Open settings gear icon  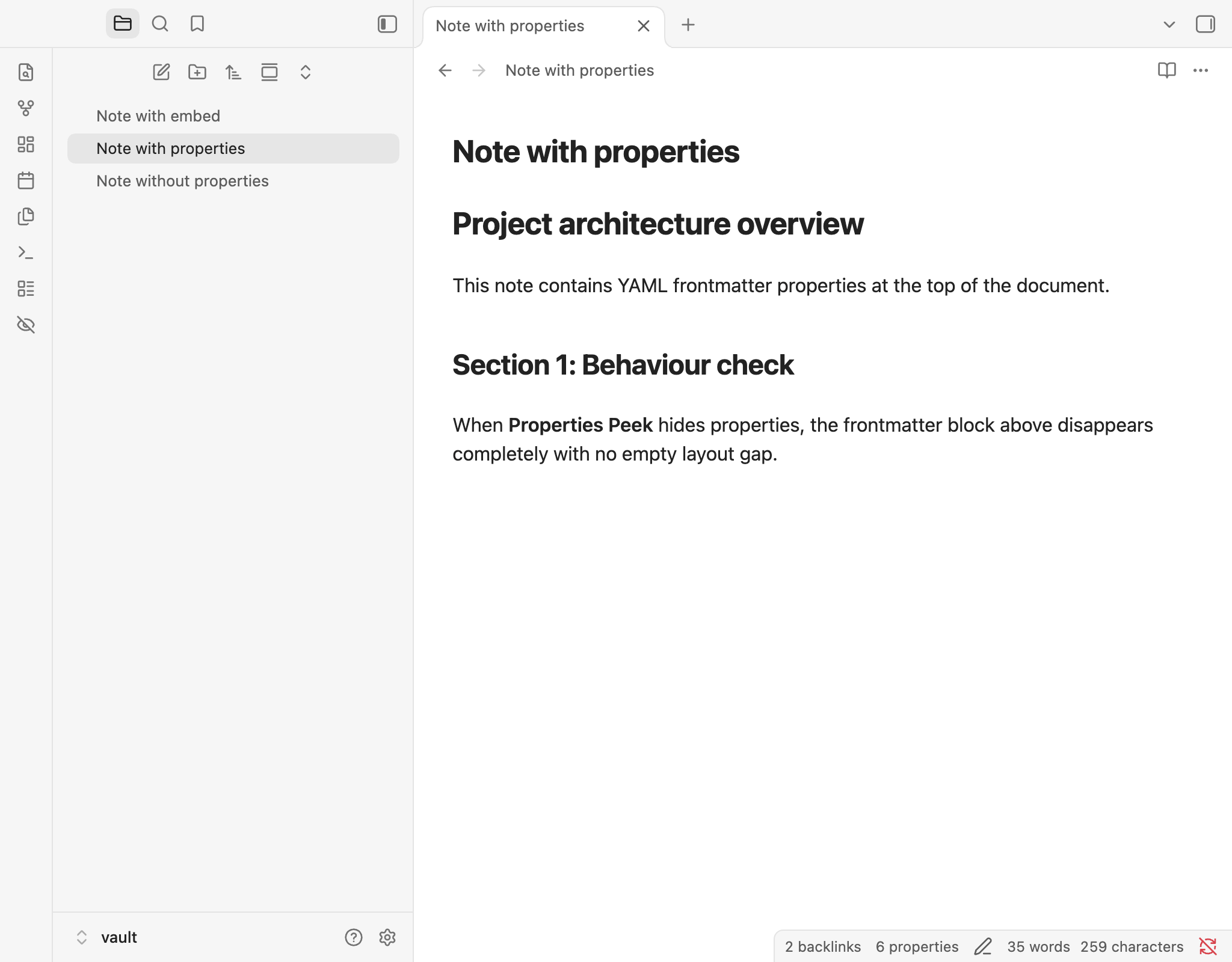pyautogui.click(x=387, y=937)
